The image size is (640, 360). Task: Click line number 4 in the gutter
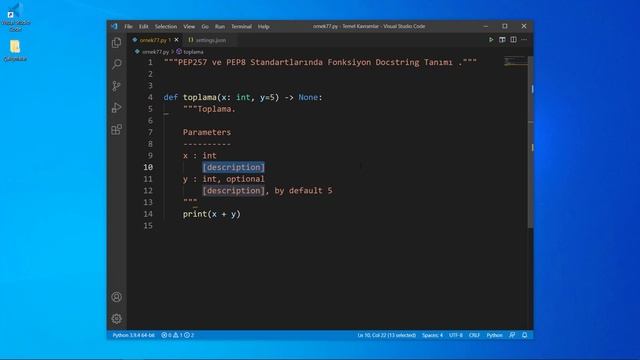pyautogui.click(x=150, y=97)
